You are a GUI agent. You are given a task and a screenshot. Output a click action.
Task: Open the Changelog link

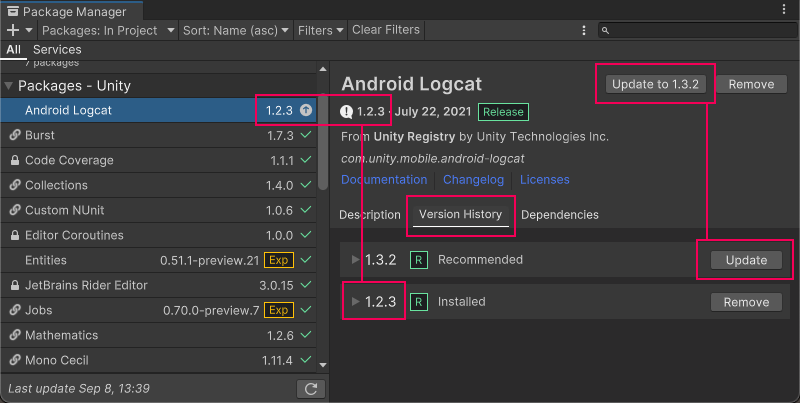[x=474, y=180]
